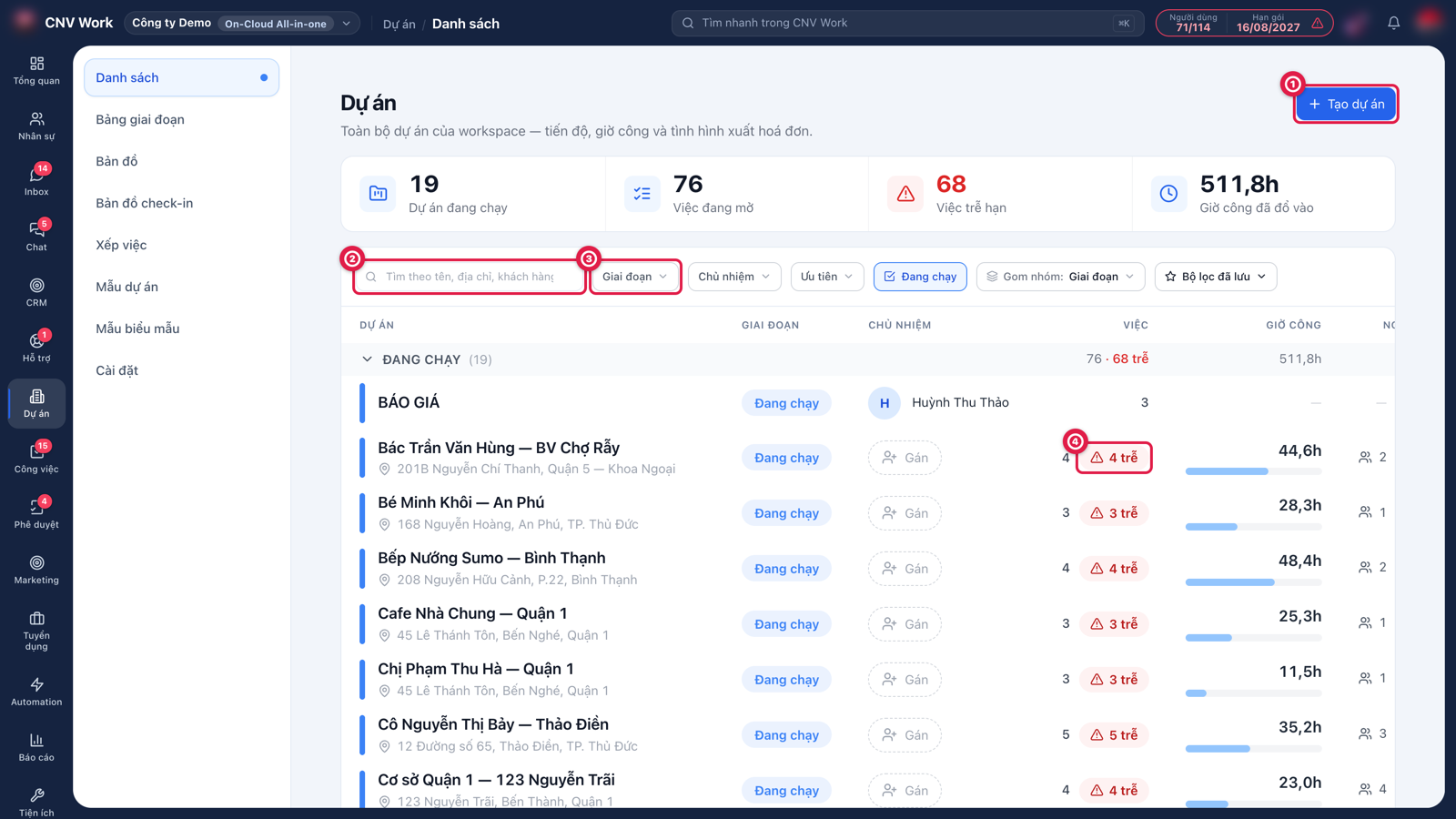Toggle the Đang chạy filter chip

pos(920,277)
